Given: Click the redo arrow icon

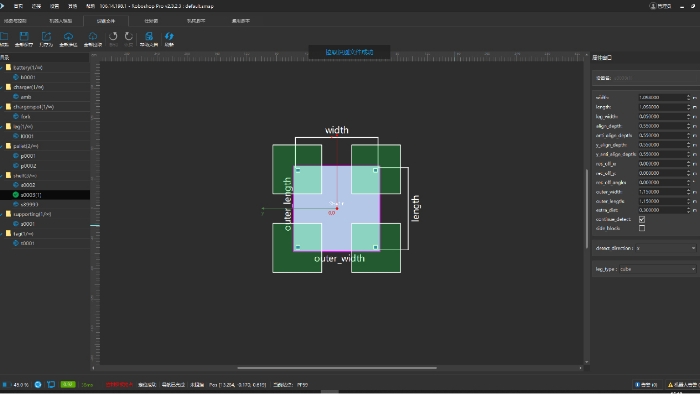Looking at the screenshot, I should tap(129, 37).
